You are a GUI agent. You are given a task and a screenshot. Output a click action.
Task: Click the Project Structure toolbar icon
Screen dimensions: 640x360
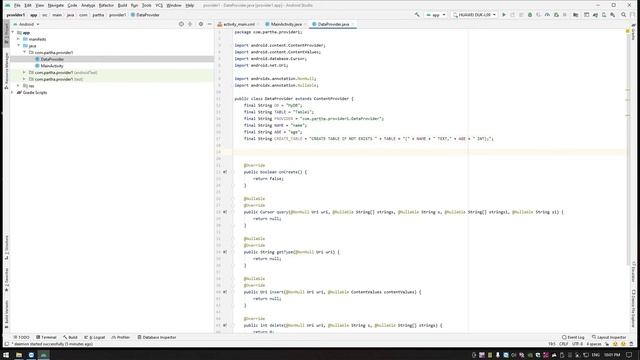pyautogui.click(x=576, y=15)
